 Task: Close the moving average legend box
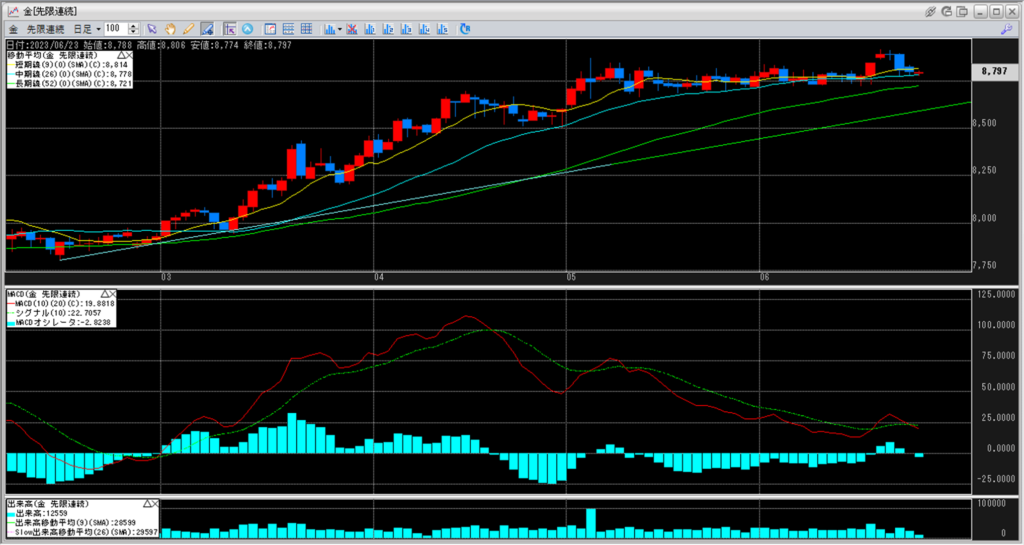click(x=128, y=55)
